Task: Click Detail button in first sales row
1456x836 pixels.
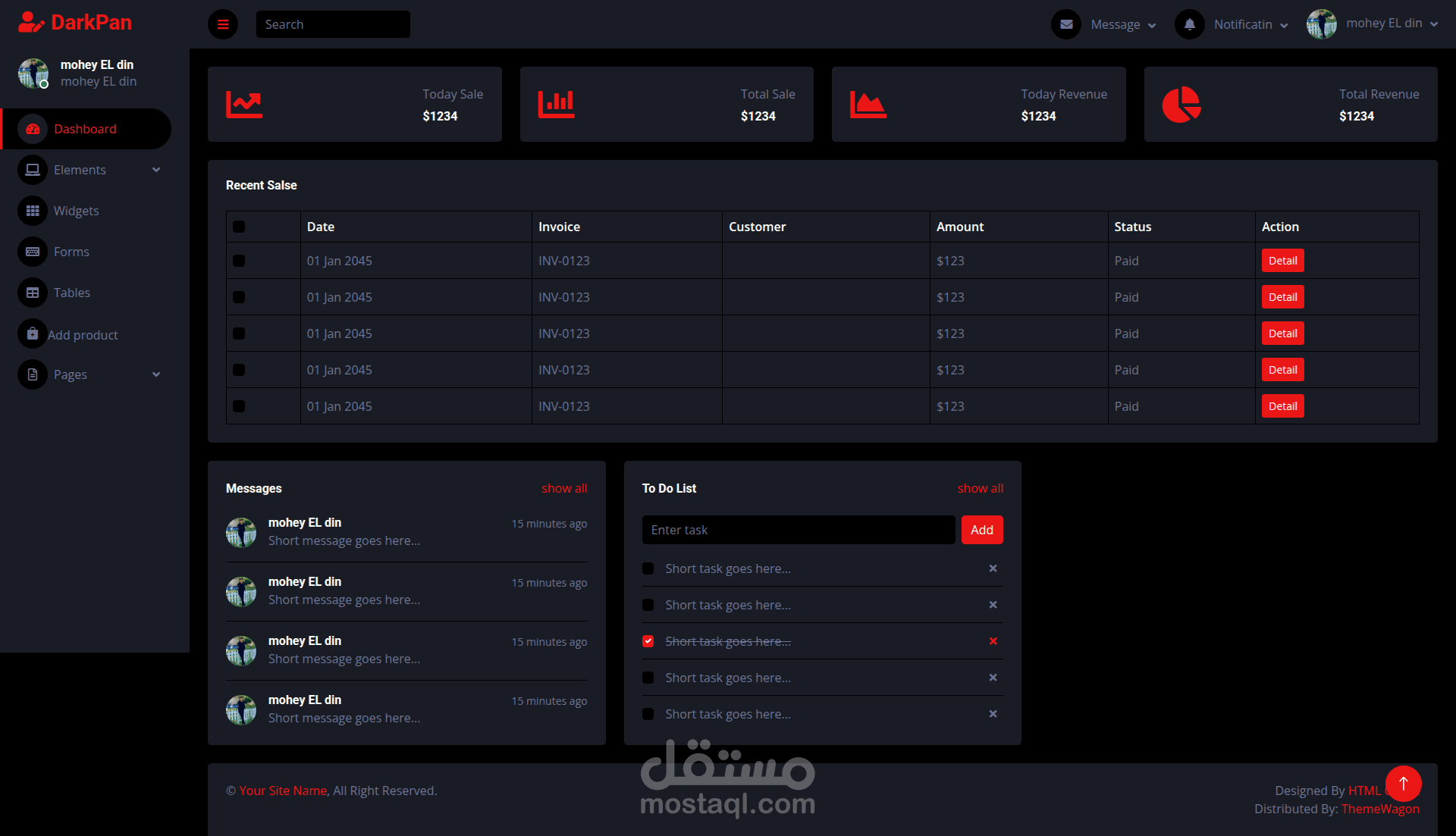Action: tap(1282, 261)
